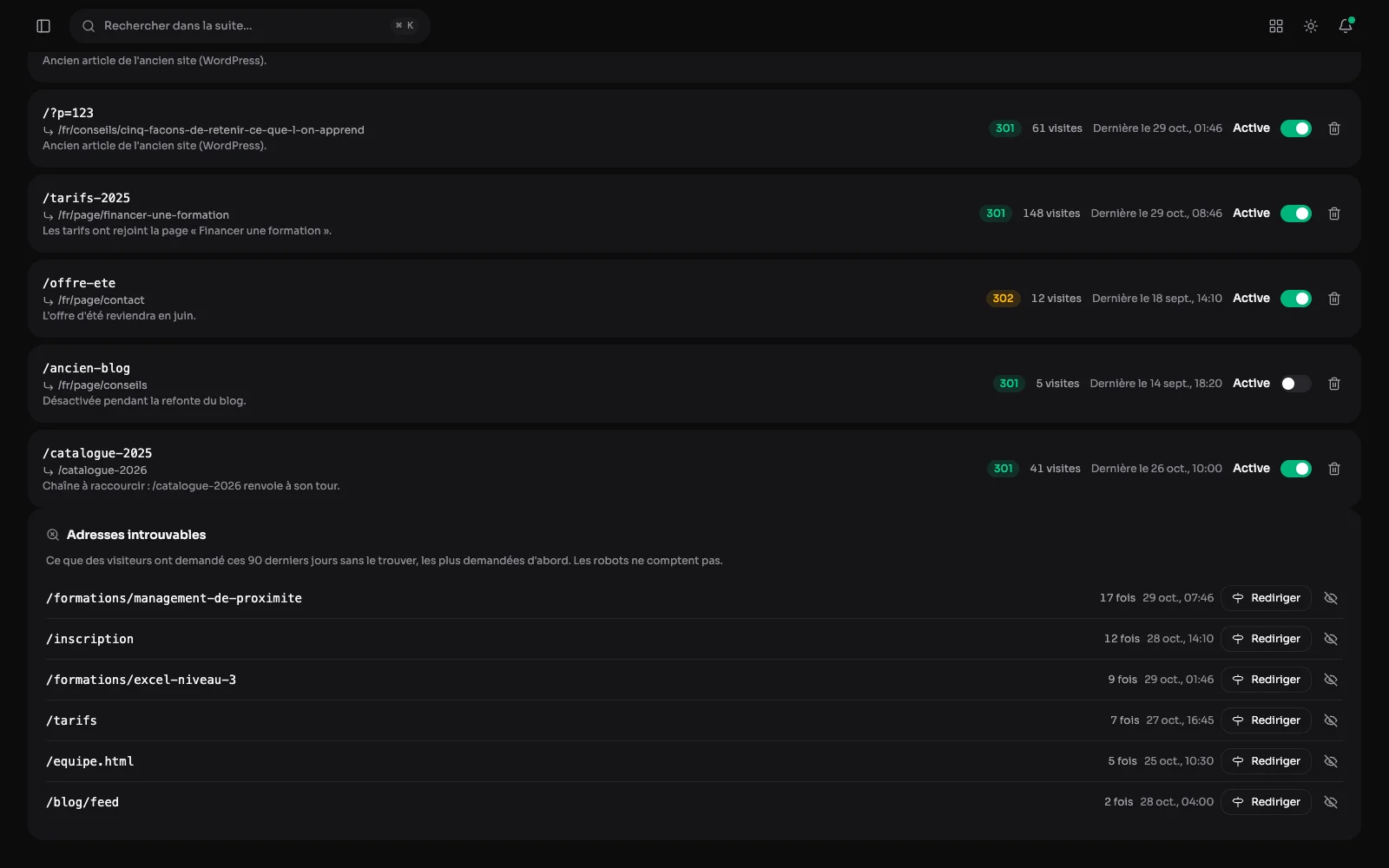Click 'Dernière le 18 sept., 14:10' timestamp
The image size is (1389, 868).
(x=1157, y=299)
